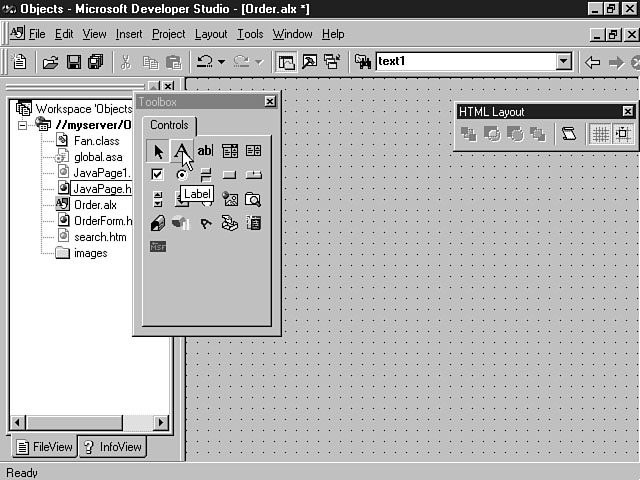Choose the Select Objects pointer tool
Viewport: 640px width, 480px height.
click(157, 151)
